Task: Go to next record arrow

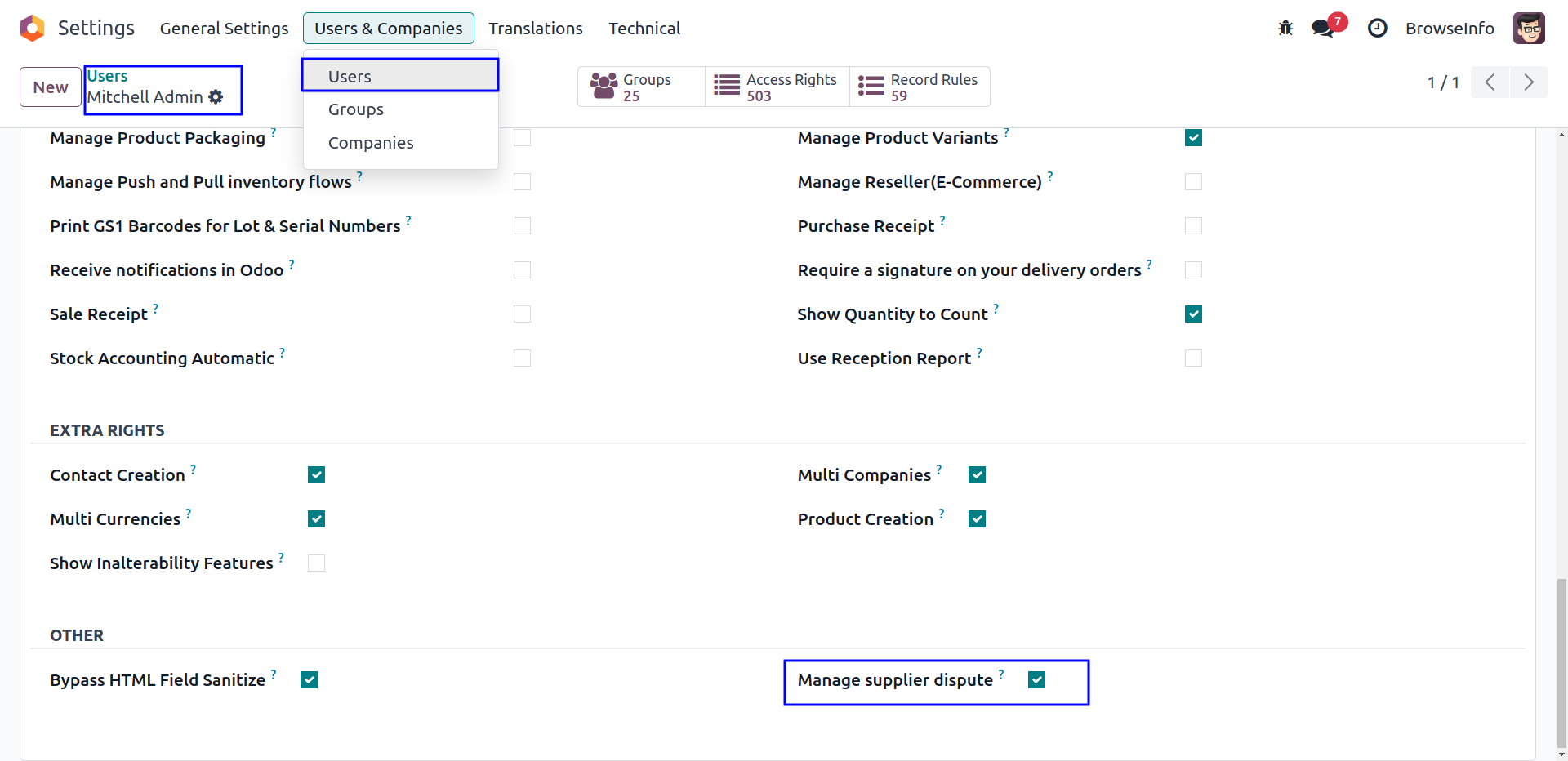Action: coord(1528,82)
